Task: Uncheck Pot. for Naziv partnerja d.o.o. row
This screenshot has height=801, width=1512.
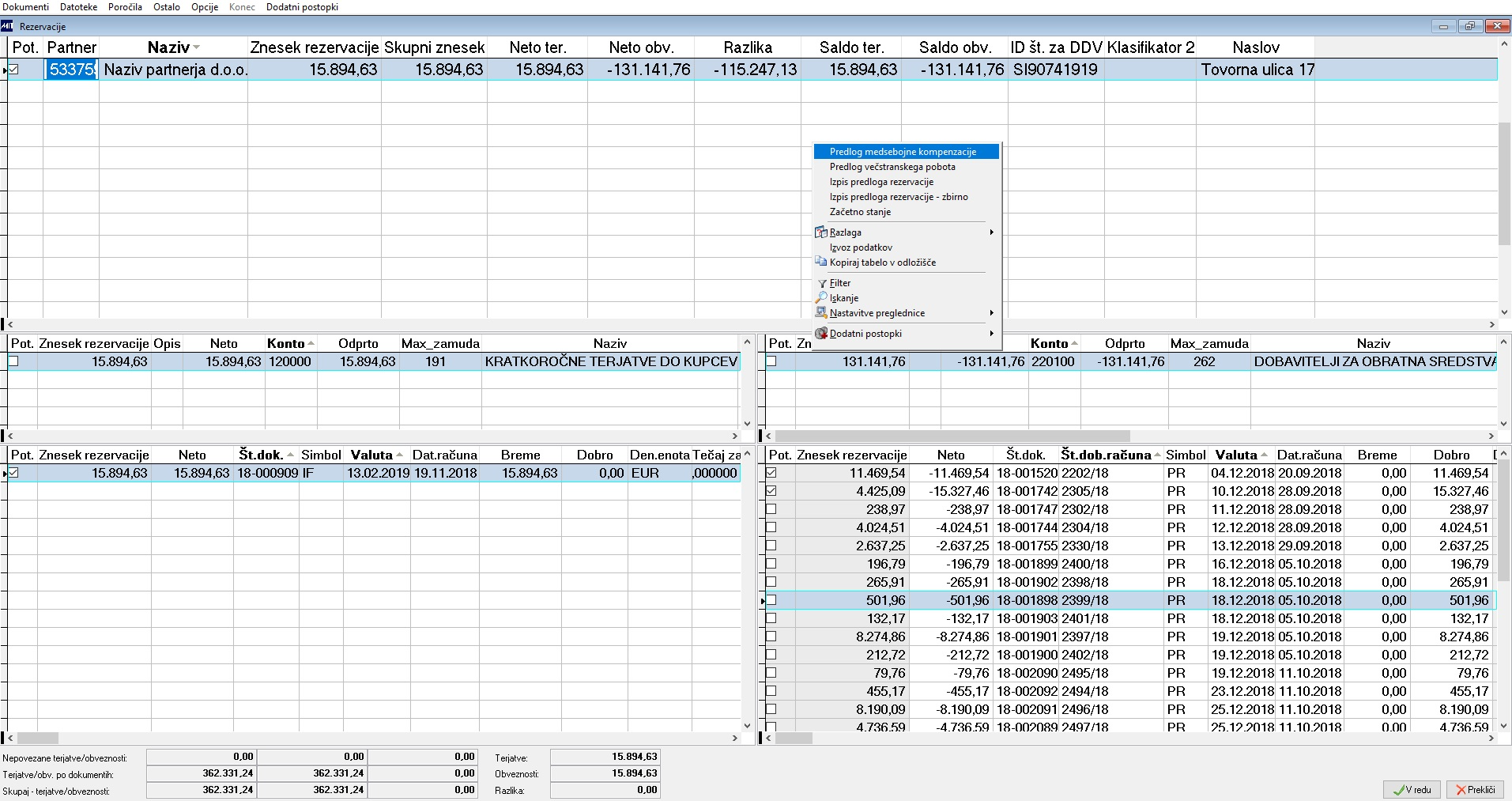Action: [x=13, y=70]
